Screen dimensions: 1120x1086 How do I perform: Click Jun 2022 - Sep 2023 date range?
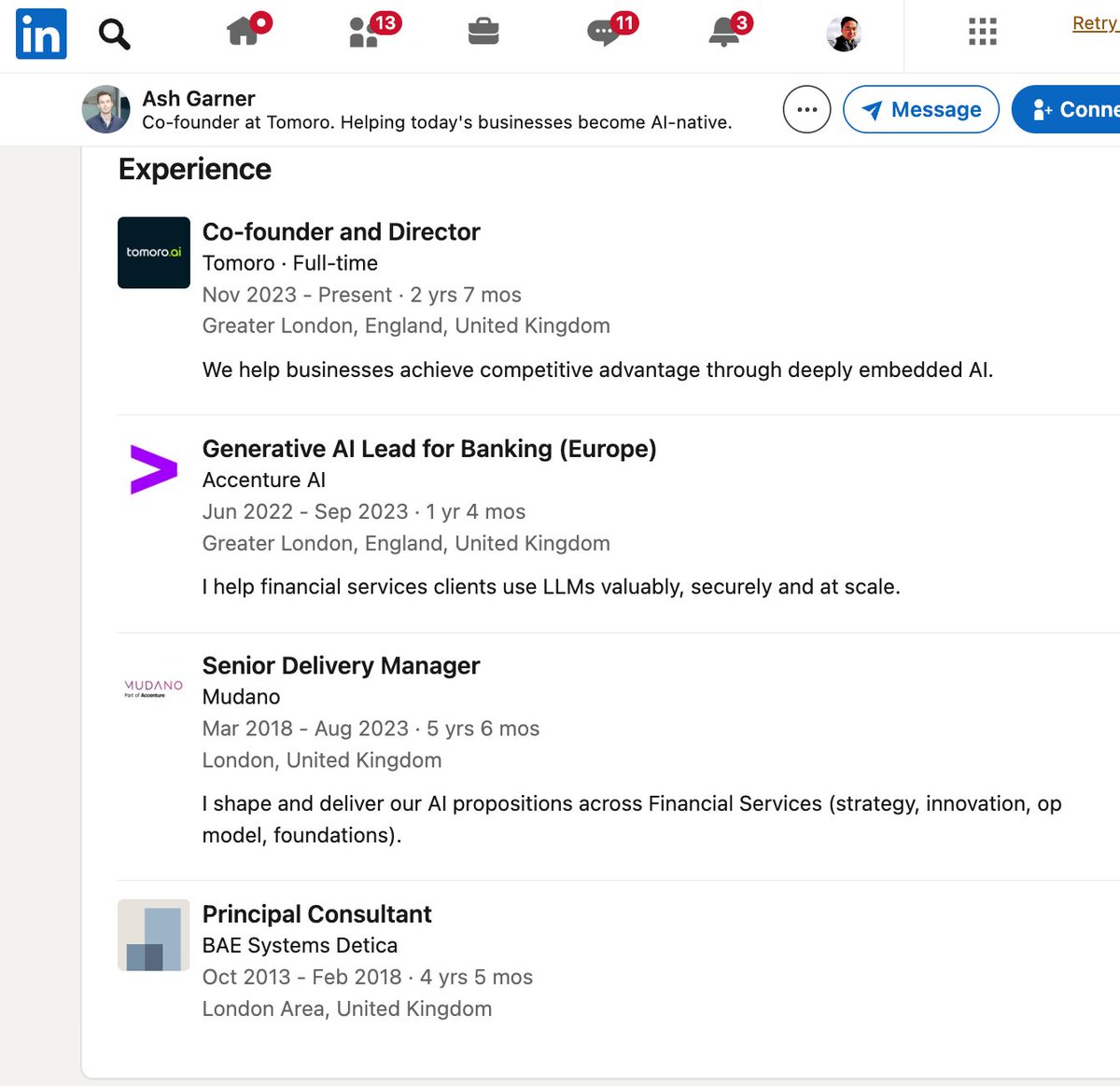(305, 511)
